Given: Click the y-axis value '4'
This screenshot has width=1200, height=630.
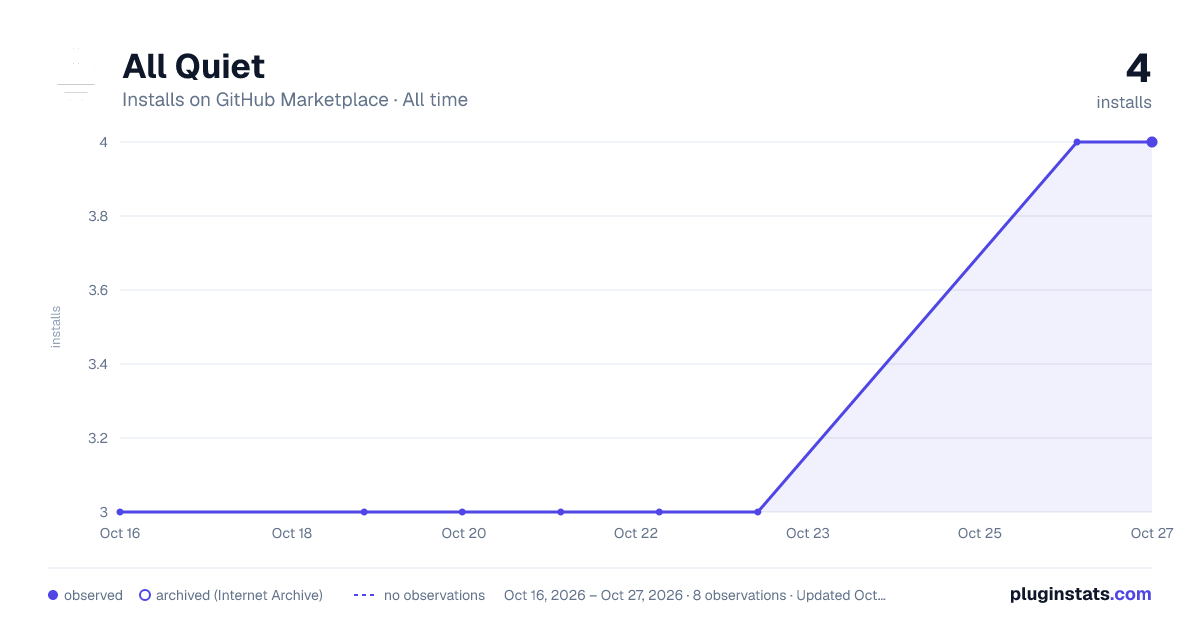Looking at the screenshot, I should click(103, 142).
